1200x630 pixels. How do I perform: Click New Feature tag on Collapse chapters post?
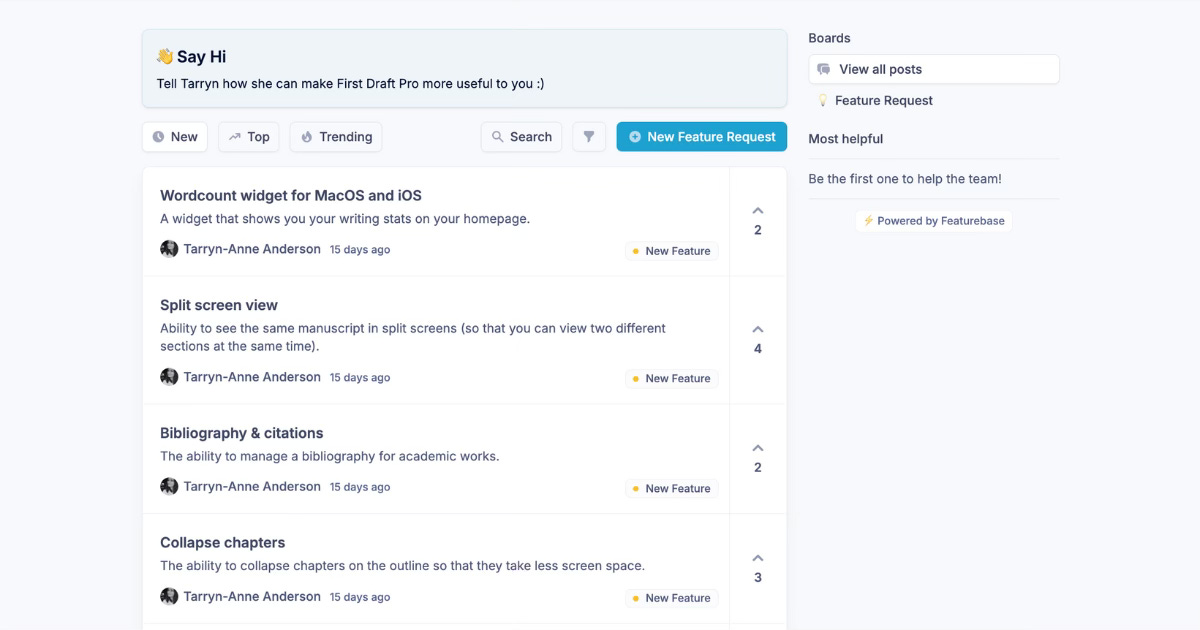(x=671, y=598)
